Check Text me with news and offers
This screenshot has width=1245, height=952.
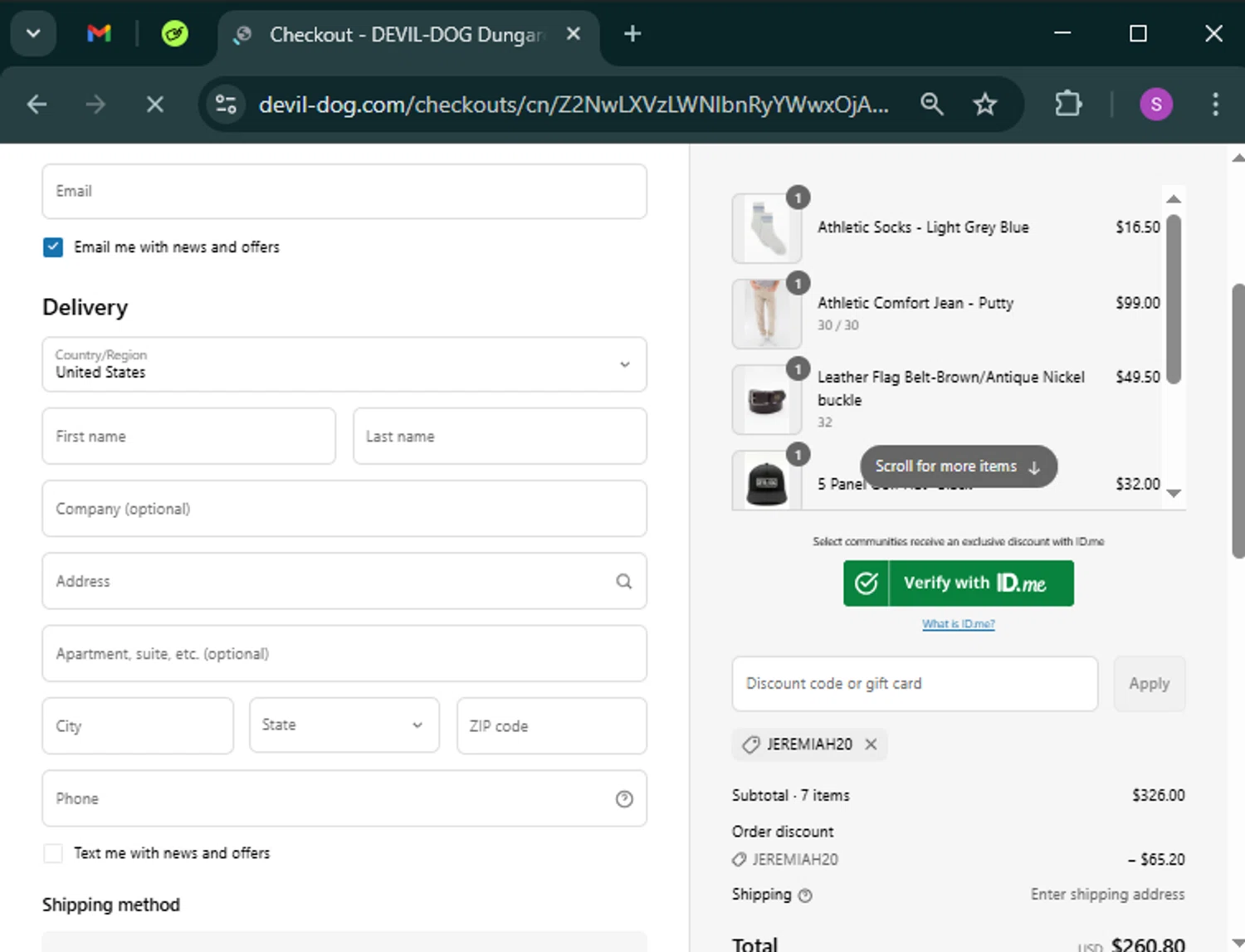[x=53, y=853]
